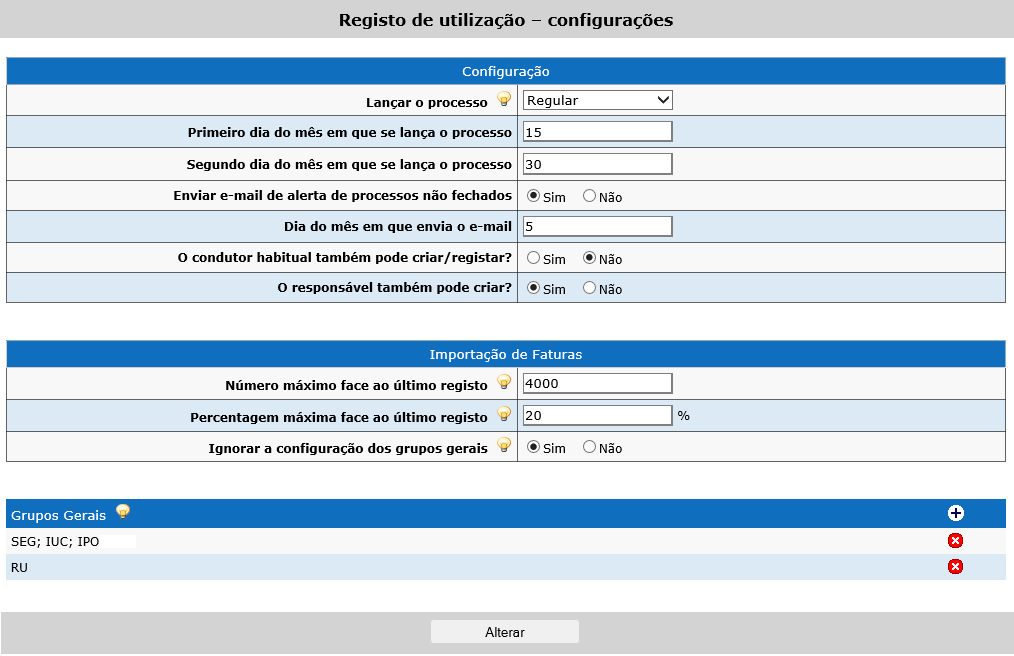Select Não for Enviar e-mail de alerta

click(589, 195)
